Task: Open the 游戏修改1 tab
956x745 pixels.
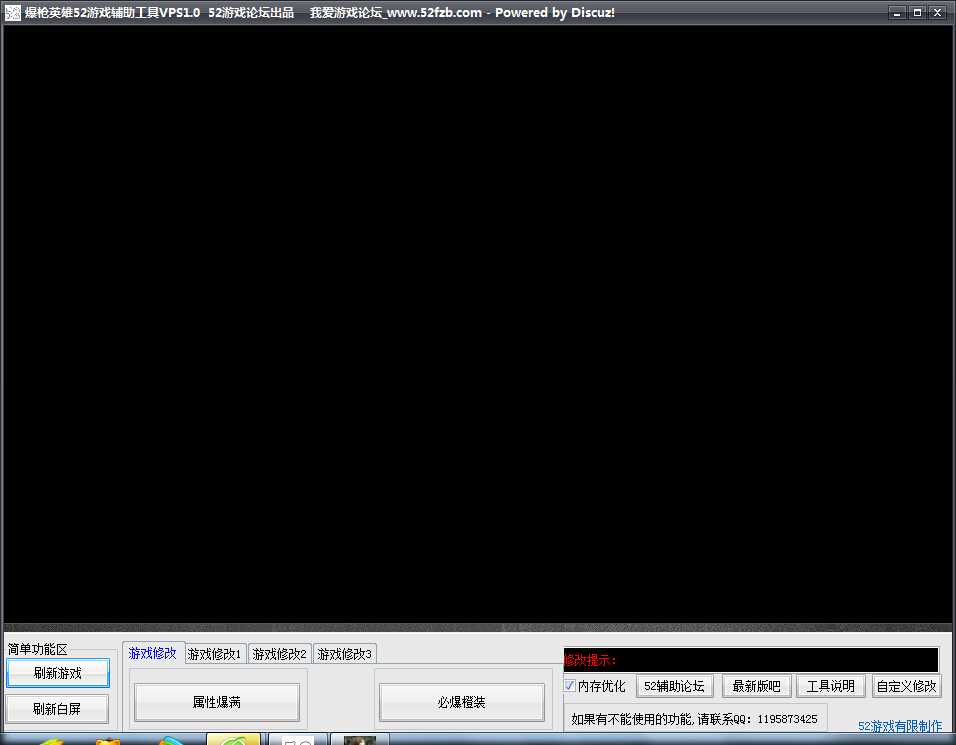Action: click(x=215, y=654)
